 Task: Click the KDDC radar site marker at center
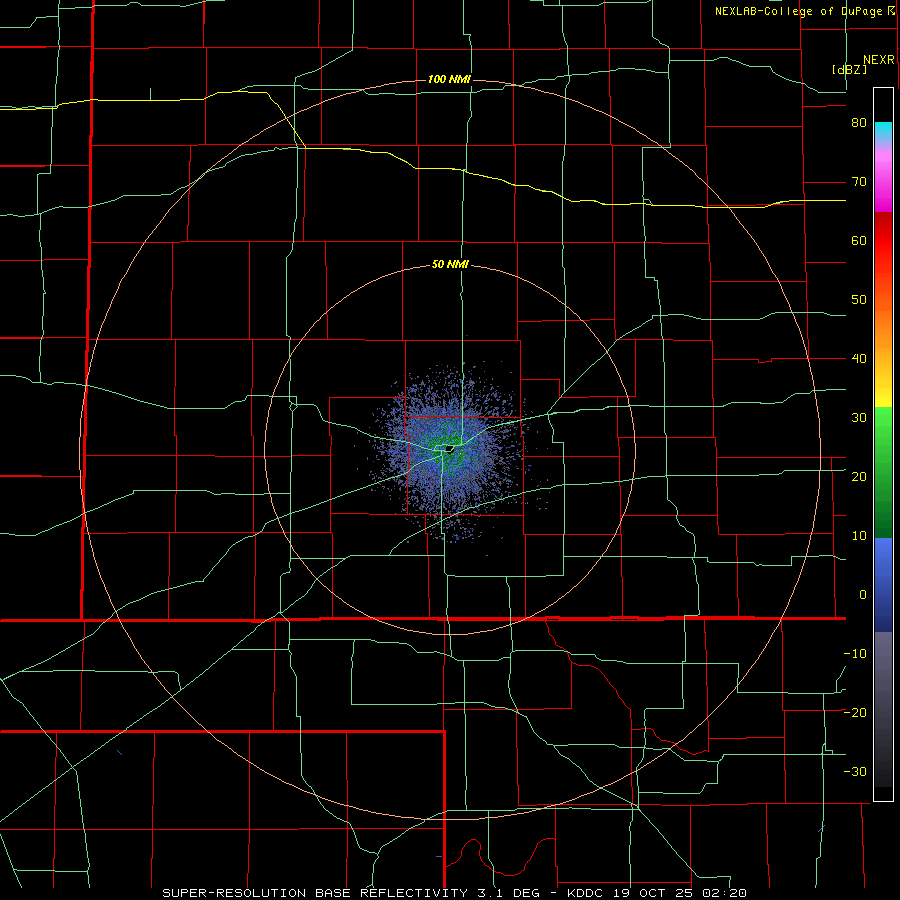(x=449, y=449)
